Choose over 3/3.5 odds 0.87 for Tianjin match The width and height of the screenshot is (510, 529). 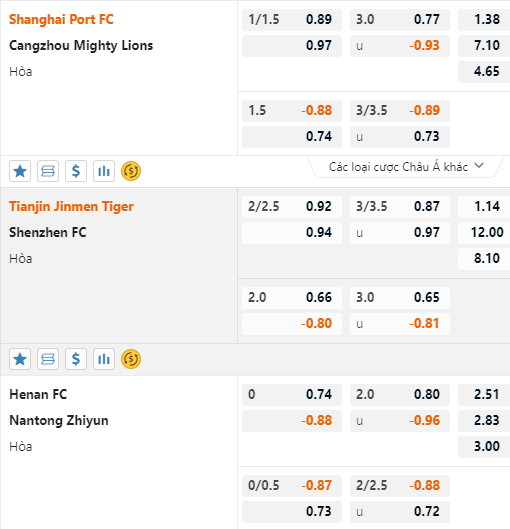click(400, 206)
